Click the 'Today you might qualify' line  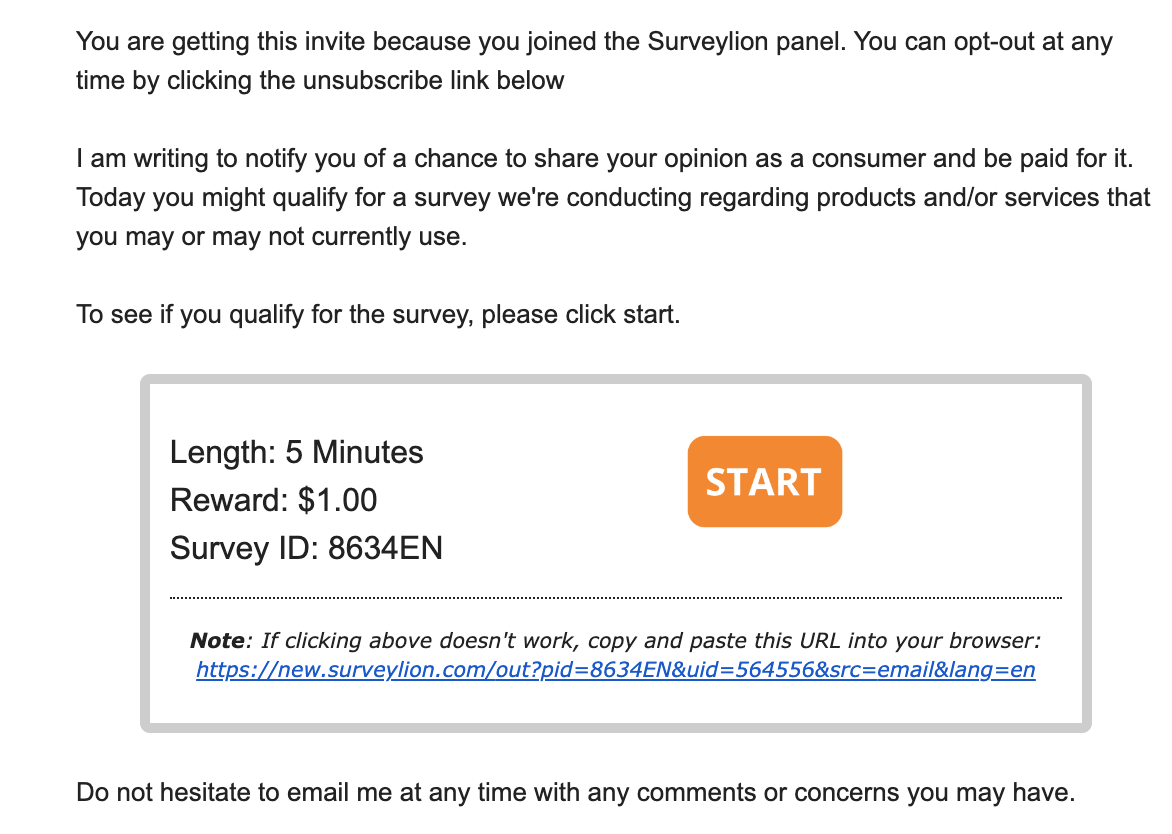pos(613,197)
